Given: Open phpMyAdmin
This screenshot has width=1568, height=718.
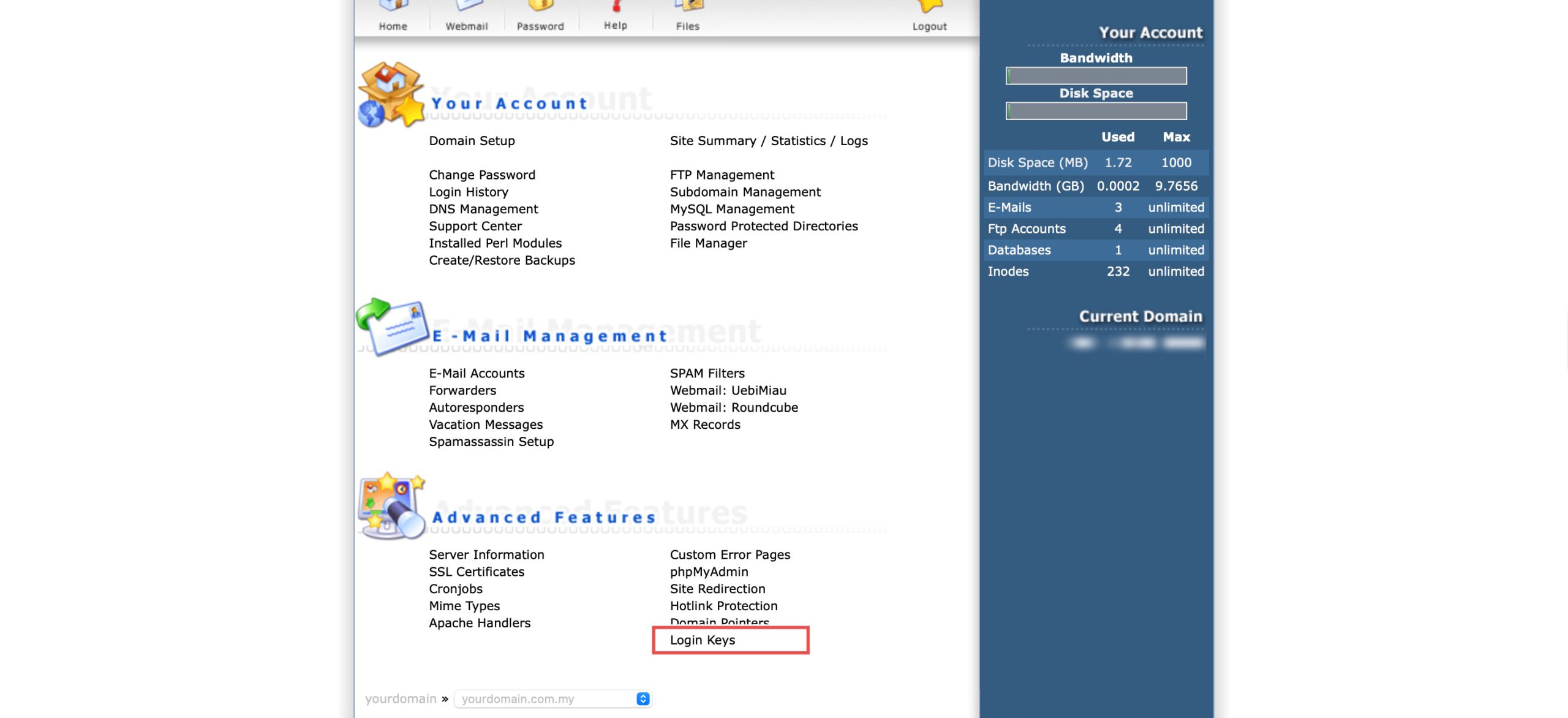Looking at the screenshot, I should click(x=709, y=572).
